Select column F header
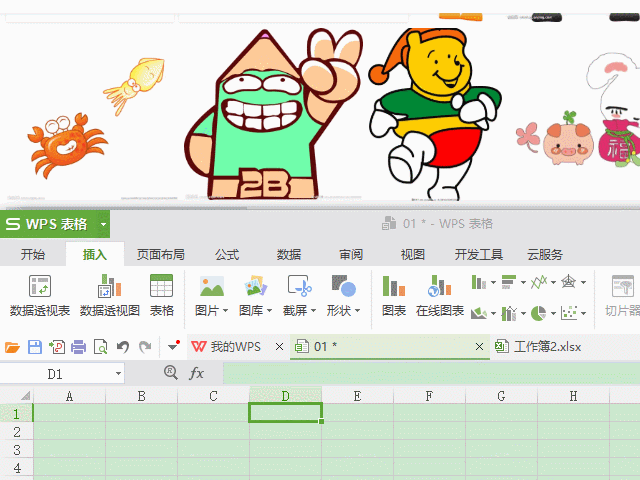The image size is (640, 480). pos(429,396)
